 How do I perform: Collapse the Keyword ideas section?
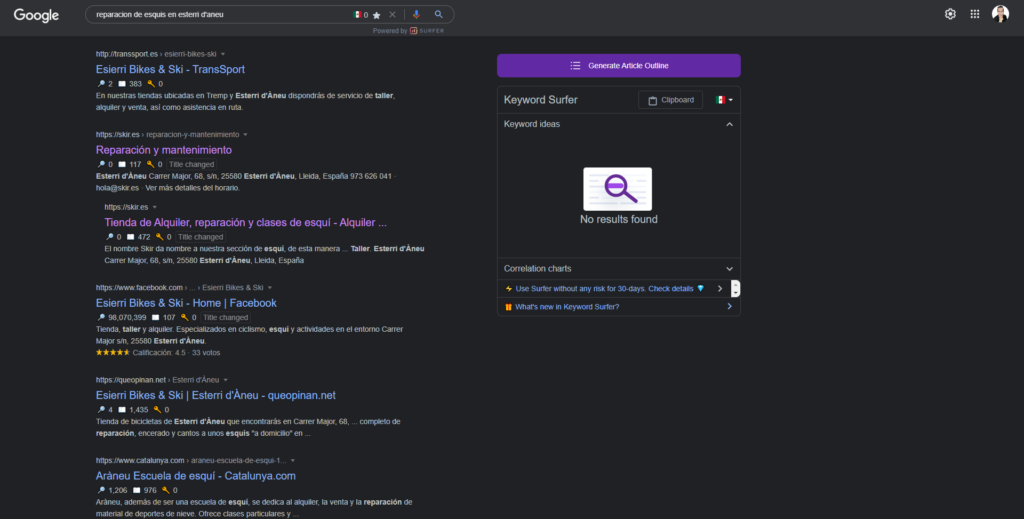coord(729,124)
